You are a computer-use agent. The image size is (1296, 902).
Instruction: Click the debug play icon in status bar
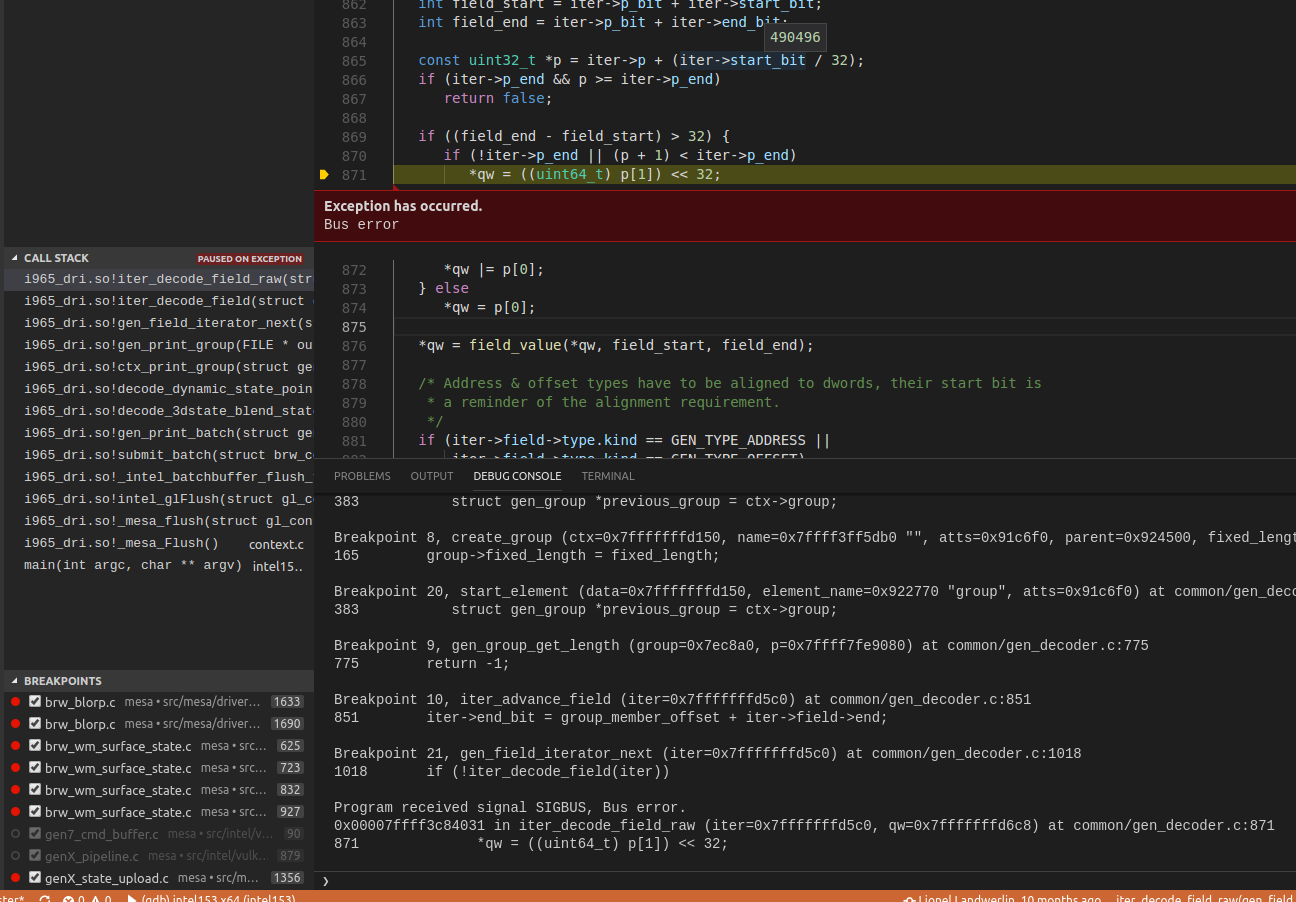tap(132, 899)
